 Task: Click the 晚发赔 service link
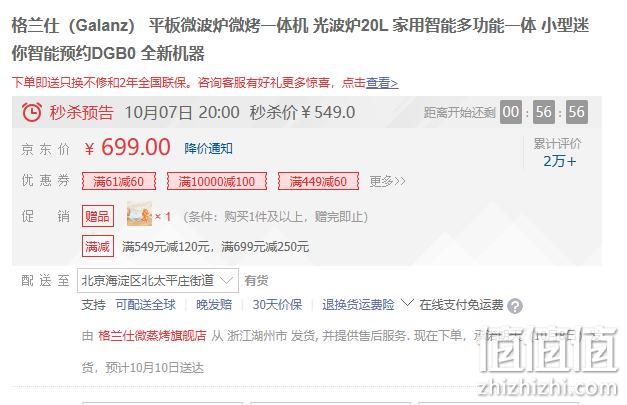coord(214,305)
